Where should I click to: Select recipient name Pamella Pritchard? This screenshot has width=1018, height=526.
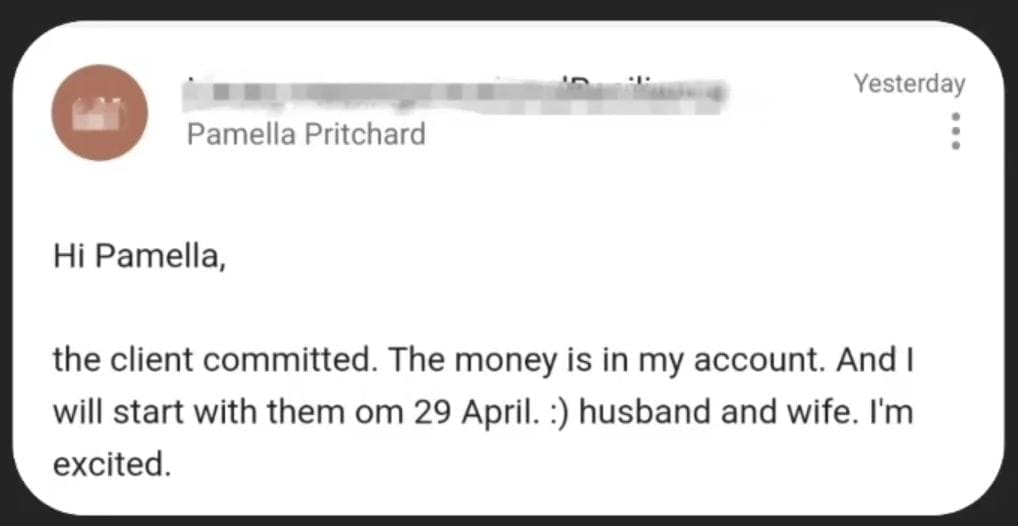tap(306, 134)
